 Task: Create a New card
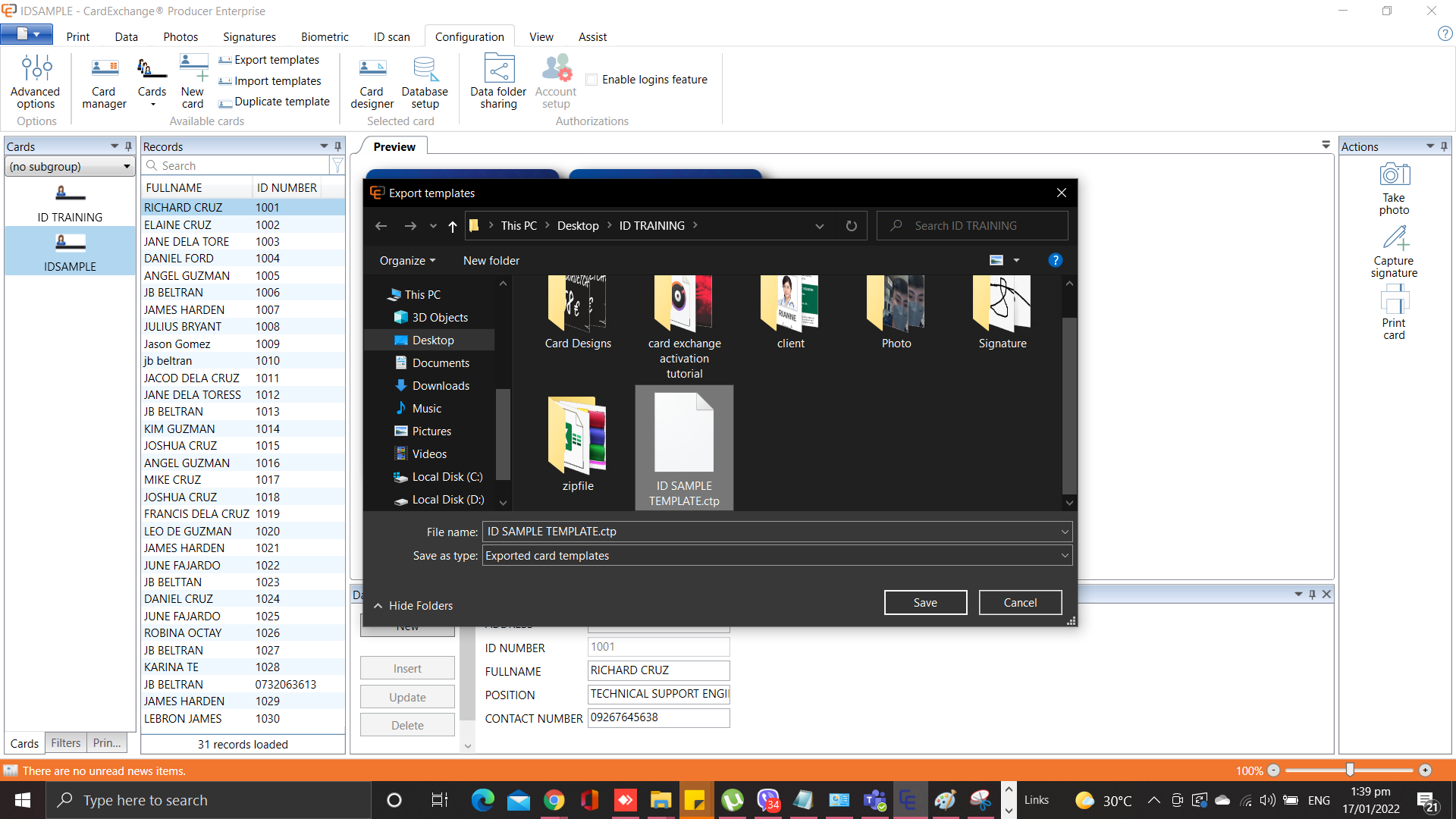[193, 81]
